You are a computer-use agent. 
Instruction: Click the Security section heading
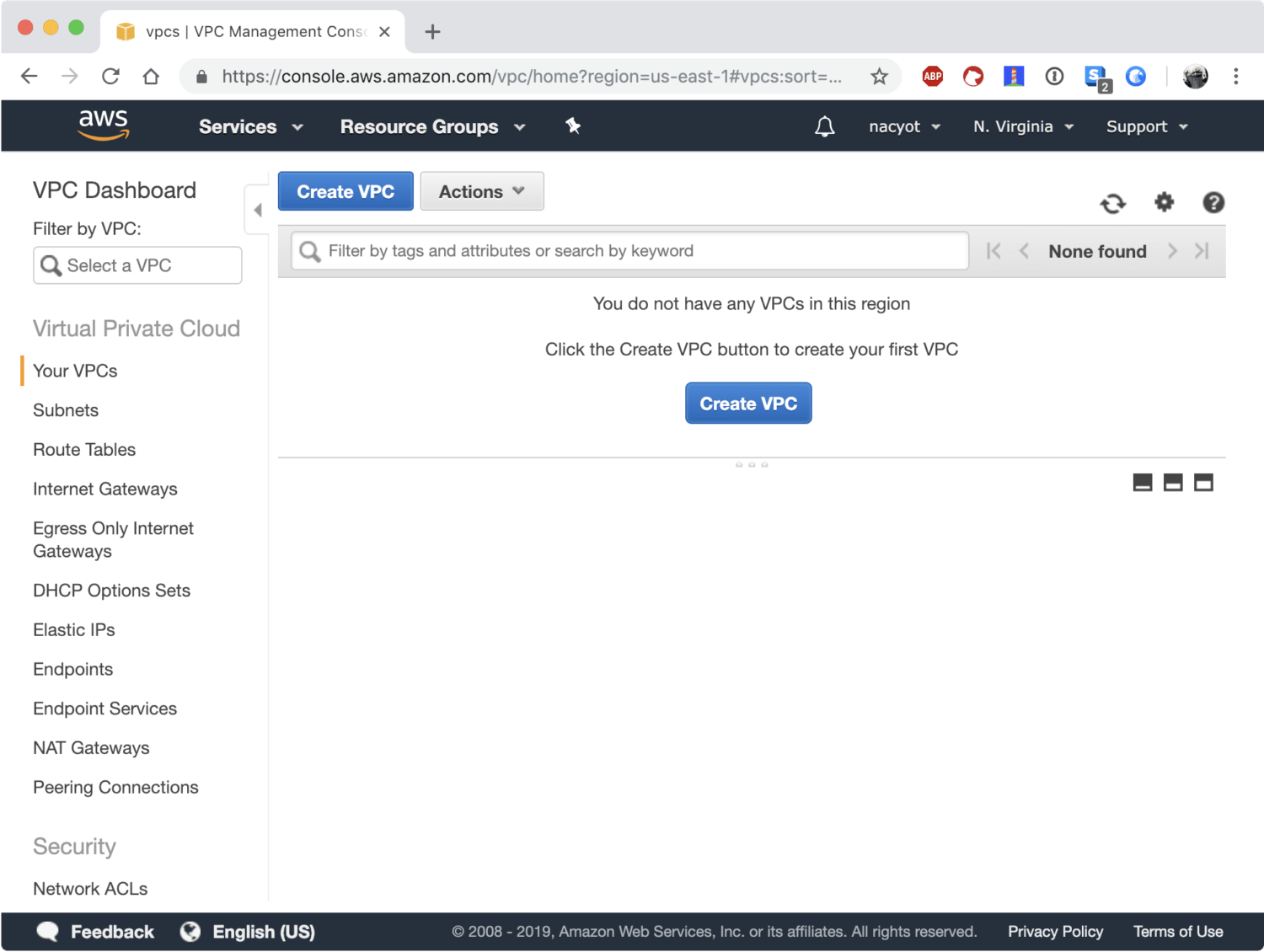[x=74, y=847]
